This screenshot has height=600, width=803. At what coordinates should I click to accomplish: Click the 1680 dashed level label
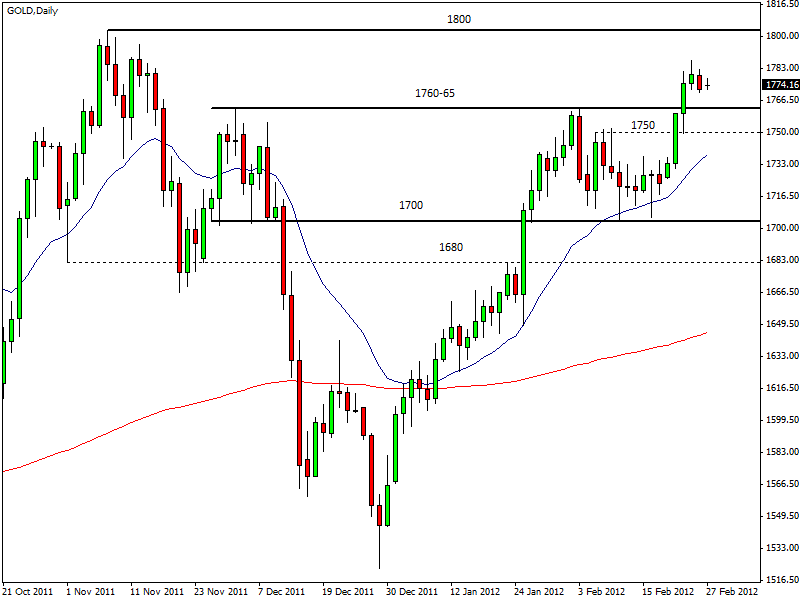point(451,247)
